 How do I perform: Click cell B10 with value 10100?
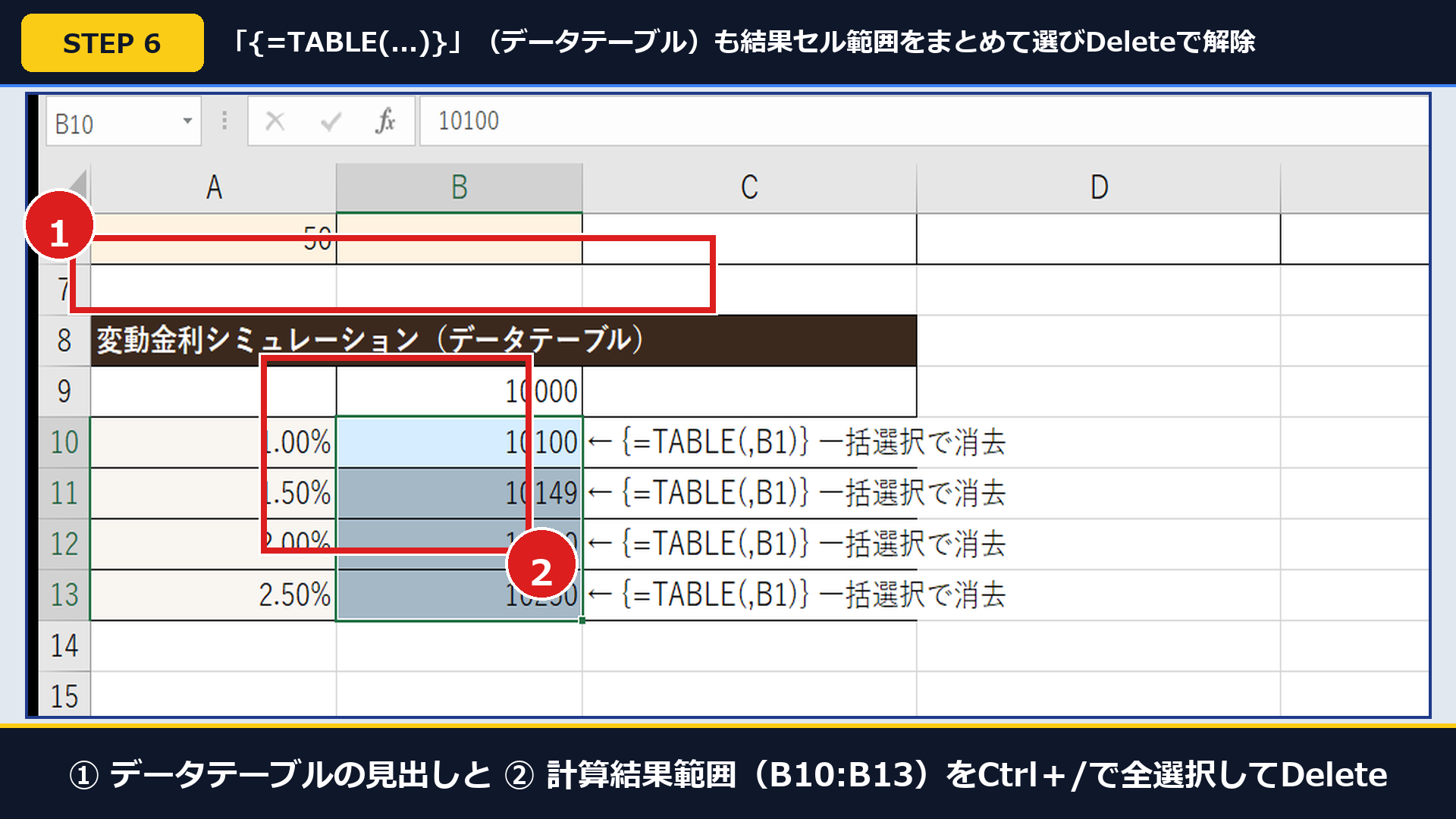pyautogui.click(x=460, y=442)
